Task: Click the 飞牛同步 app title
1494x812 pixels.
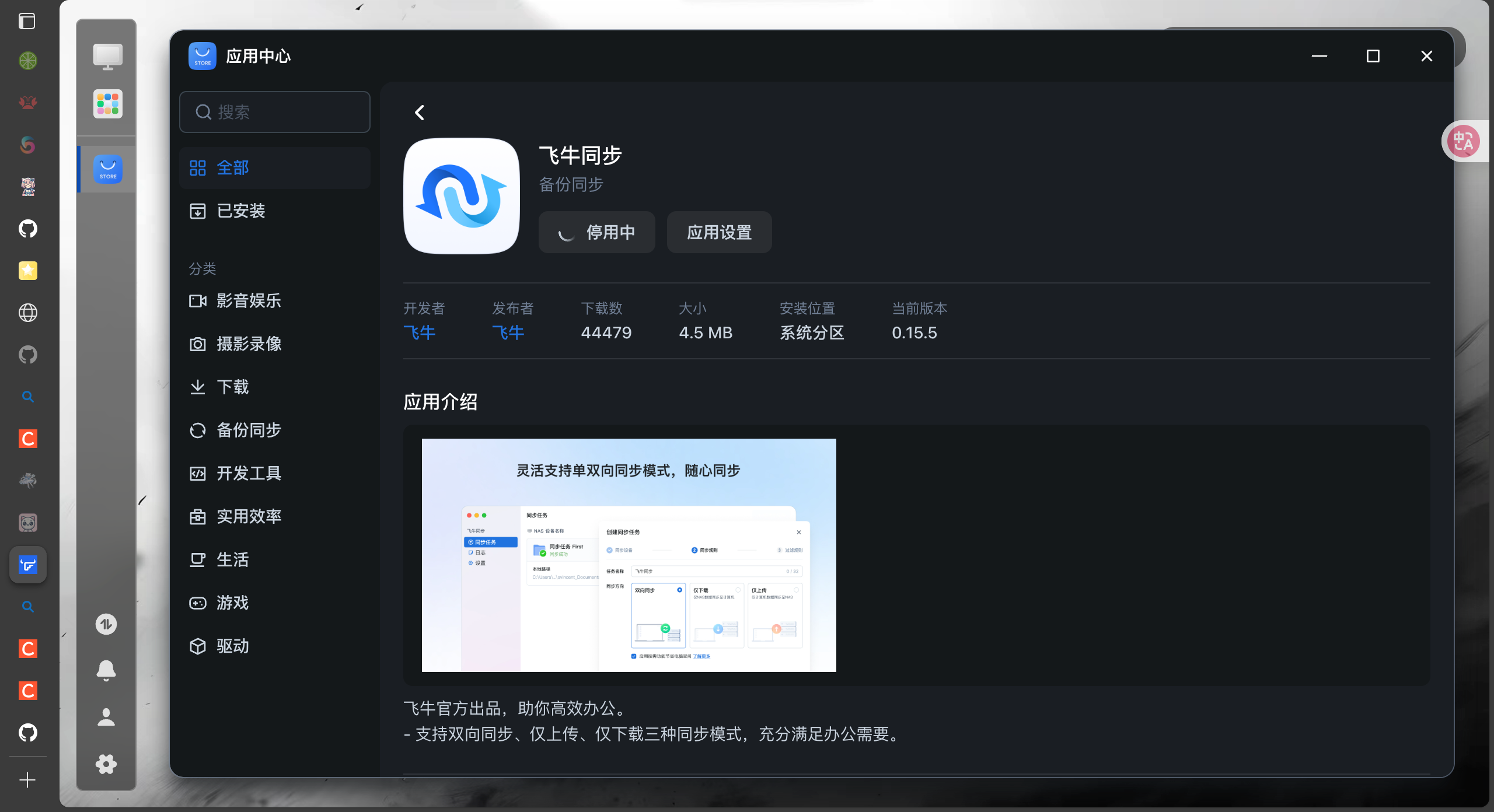Action: pyautogui.click(x=580, y=155)
